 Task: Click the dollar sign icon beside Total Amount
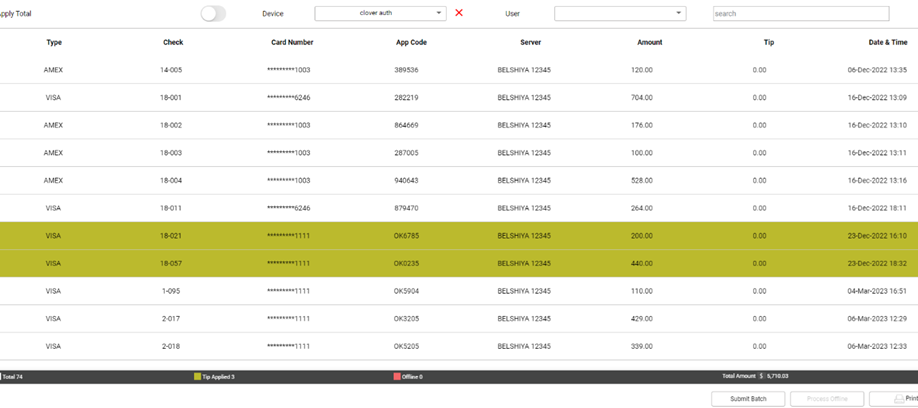coord(761,376)
